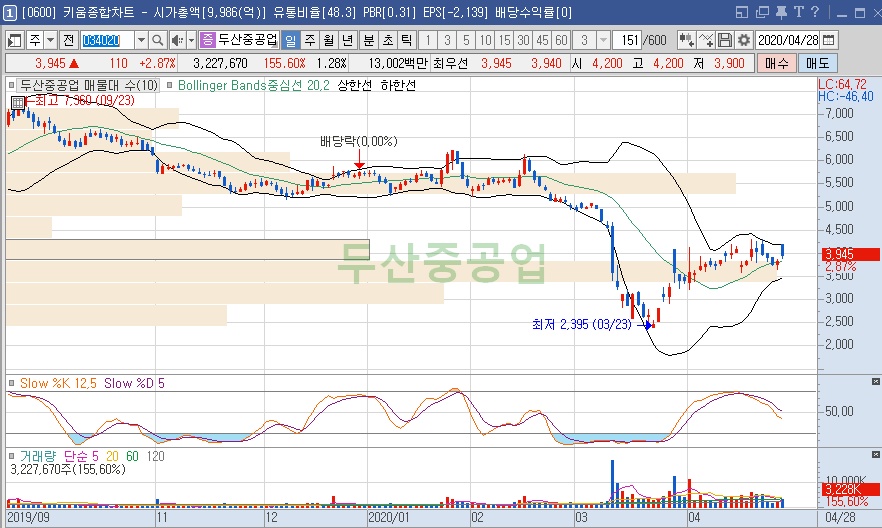The height and width of the screenshot is (528, 882).
Task: Select the 10 interval button
Action: [485, 40]
